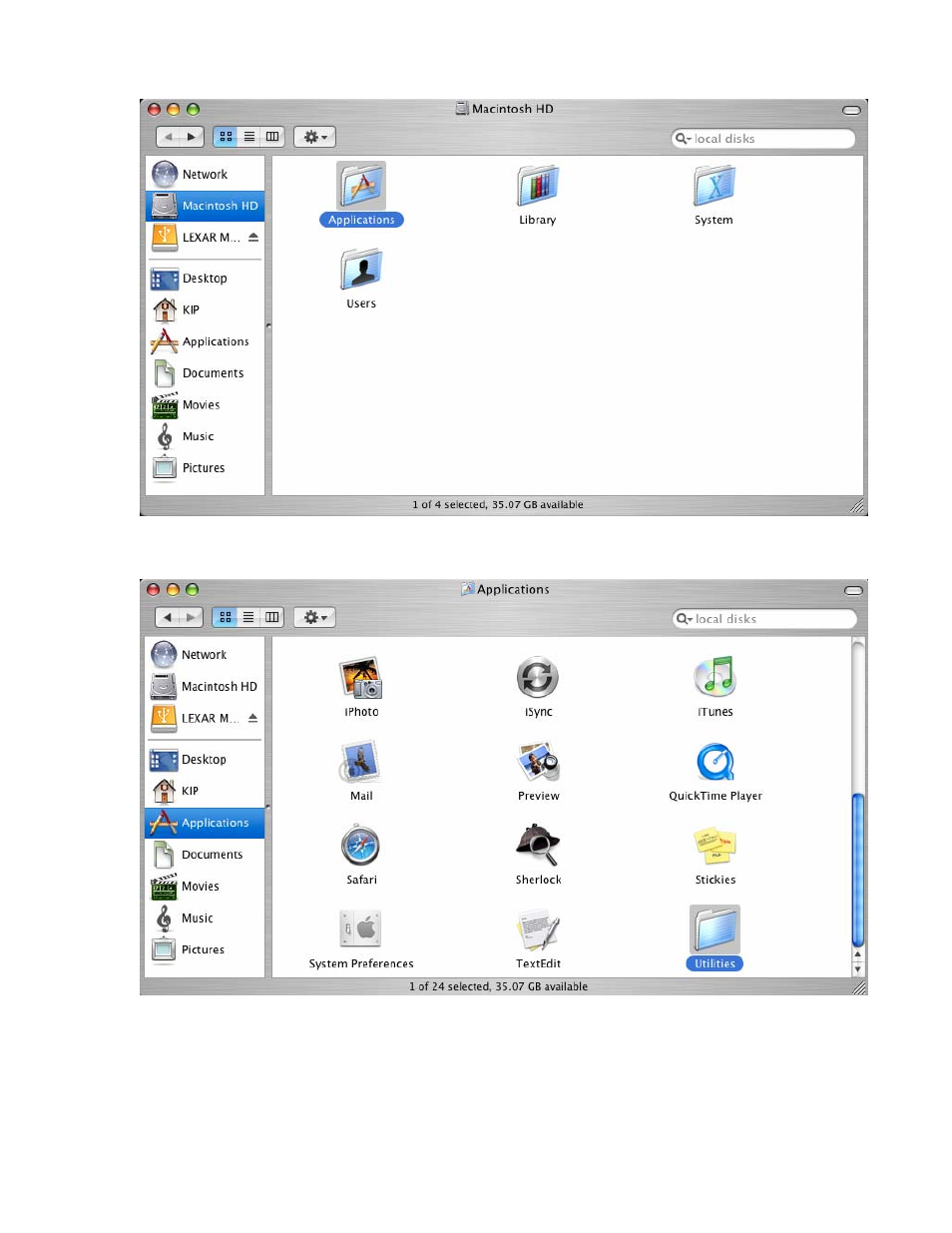The image size is (952, 1233).
Task: Eject LEXAR drive in Macintosh HD window sidebar
Action: point(253,238)
